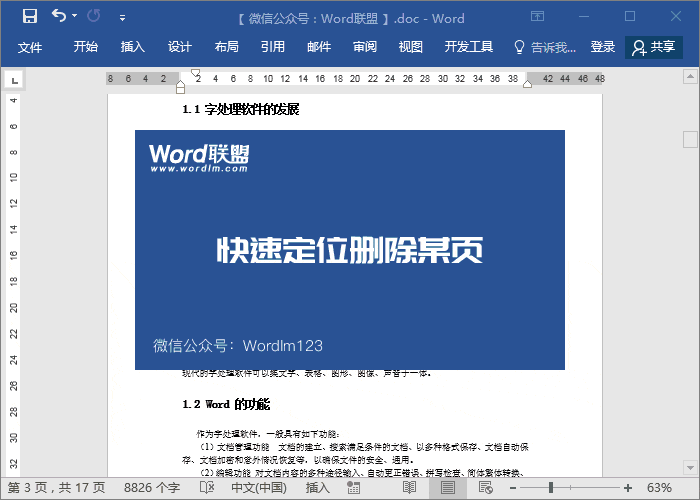The height and width of the screenshot is (500, 700).
Task: Click the Redo/Repeat icon
Action: (x=94, y=16)
